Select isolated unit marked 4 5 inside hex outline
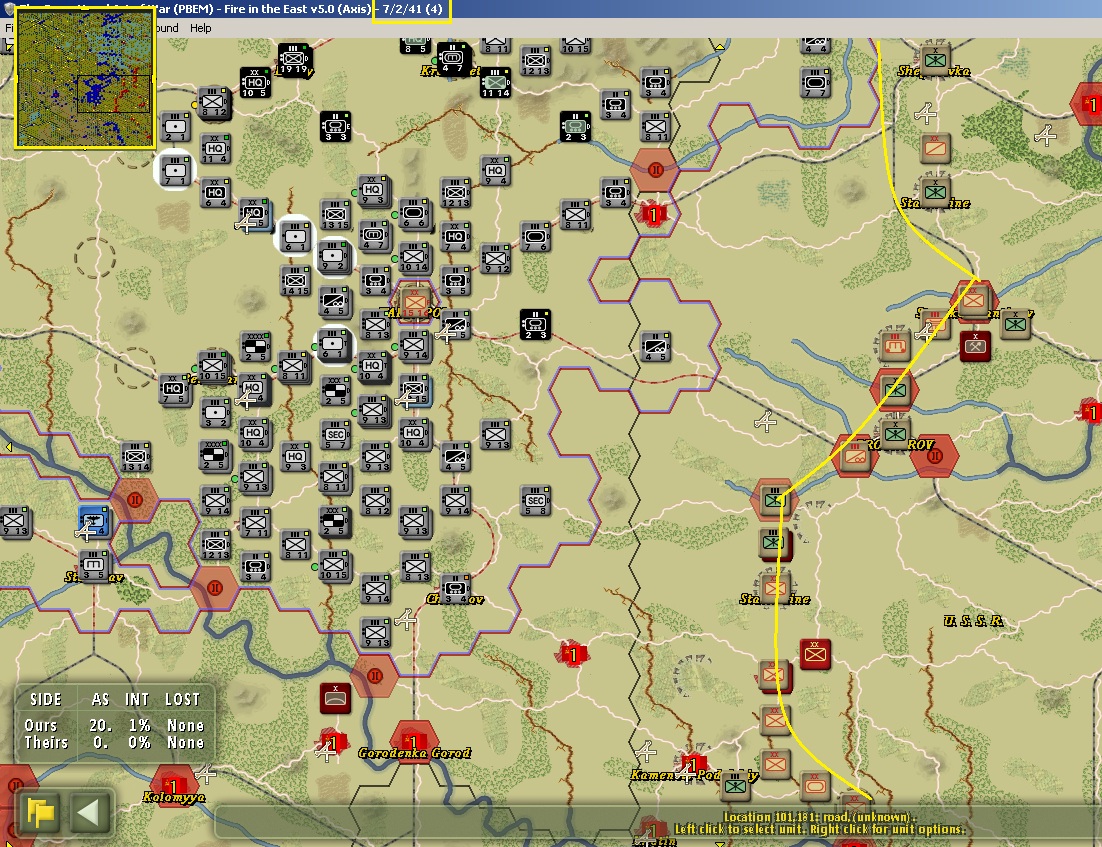The image size is (1102, 847). click(x=656, y=347)
